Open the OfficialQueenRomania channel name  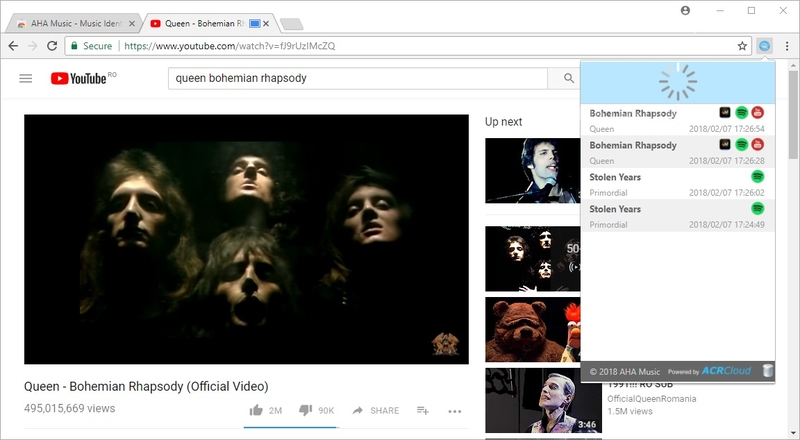tap(652, 399)
